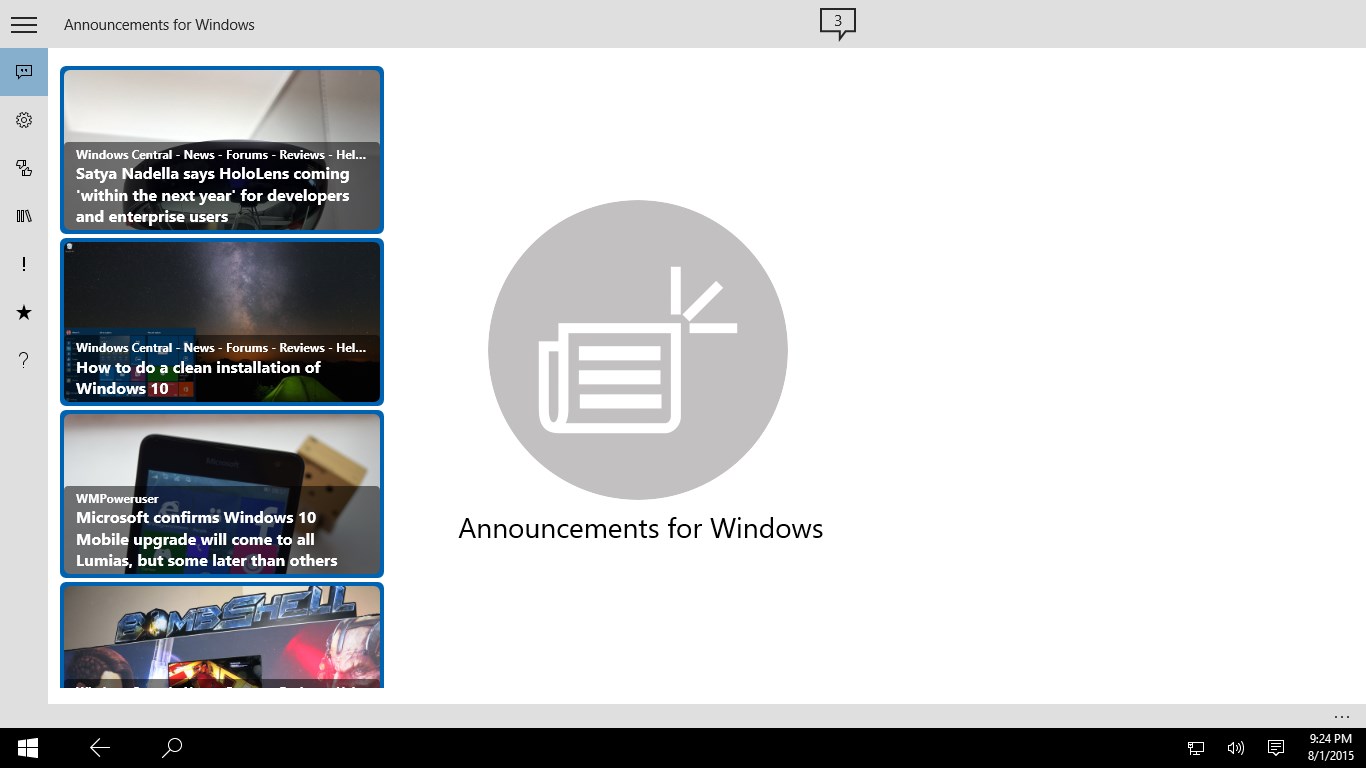Open clean installation of Windows 10 article
Viewport: 1366px width, 768px height.
pyautogui.click(x=222, y=322)
